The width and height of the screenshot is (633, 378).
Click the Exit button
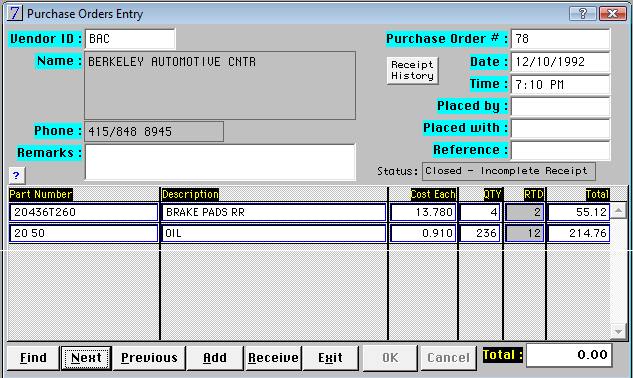pos(330,358)
